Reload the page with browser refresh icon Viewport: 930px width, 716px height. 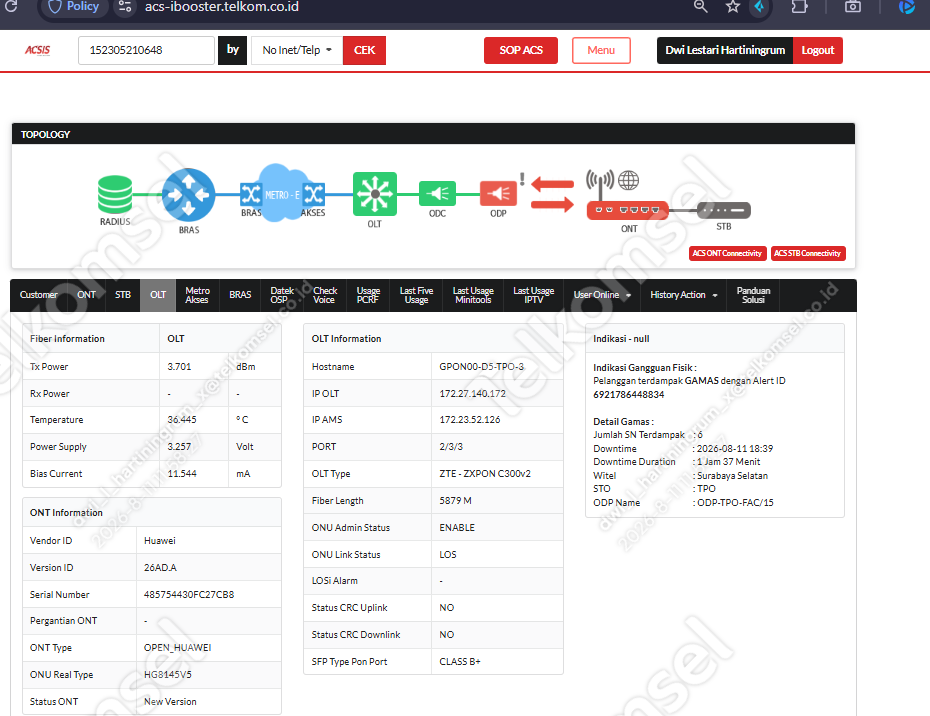click(11, 7)
